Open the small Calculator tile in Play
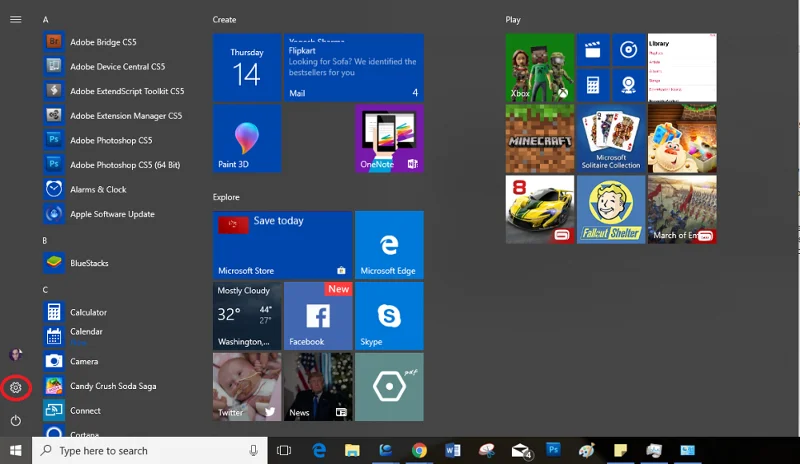This screenshot has height=464, width=800. tap(593, 85)
